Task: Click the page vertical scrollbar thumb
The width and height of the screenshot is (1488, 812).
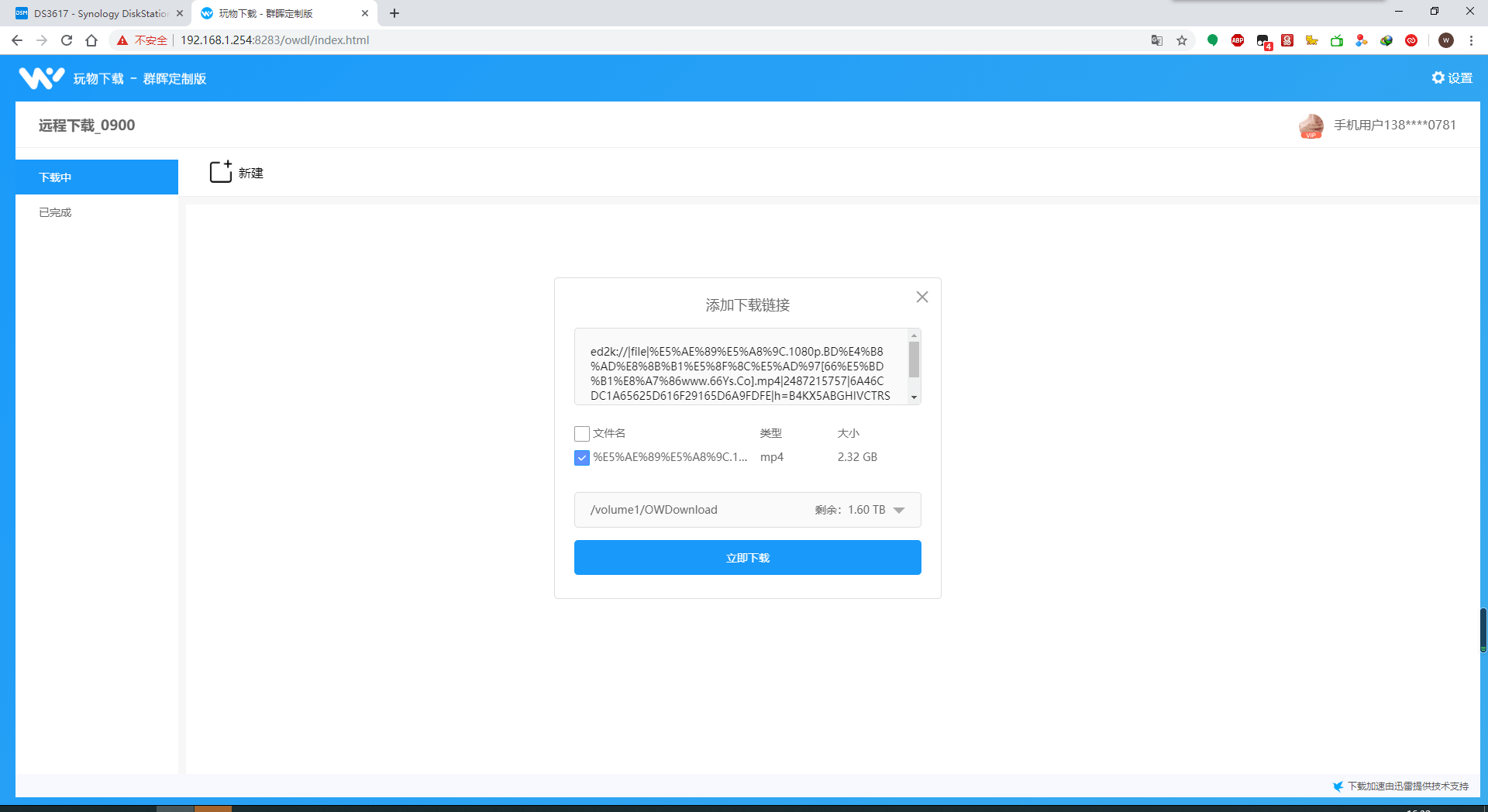Action: 1483,631
